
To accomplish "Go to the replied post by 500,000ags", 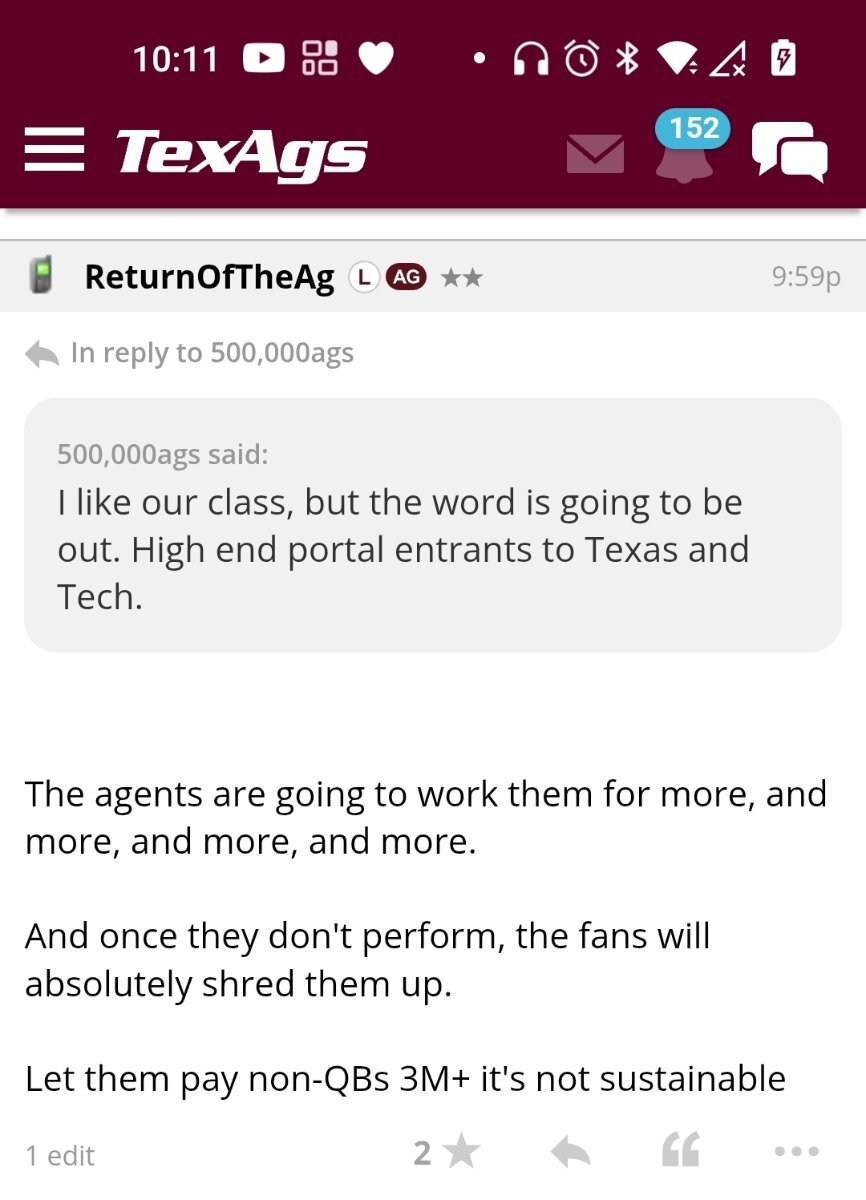I will point(211,353).
